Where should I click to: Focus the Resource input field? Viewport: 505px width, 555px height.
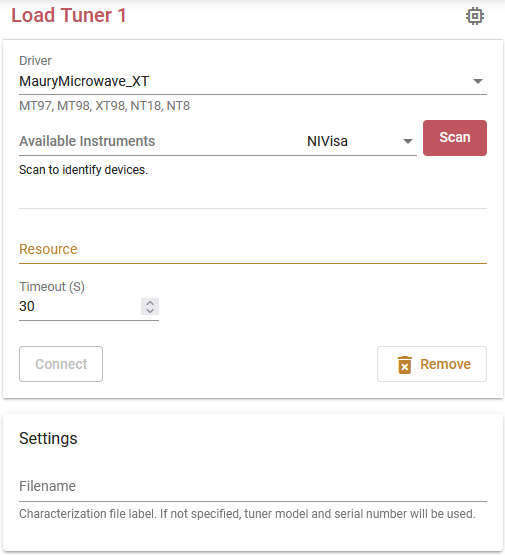(253, 249)
